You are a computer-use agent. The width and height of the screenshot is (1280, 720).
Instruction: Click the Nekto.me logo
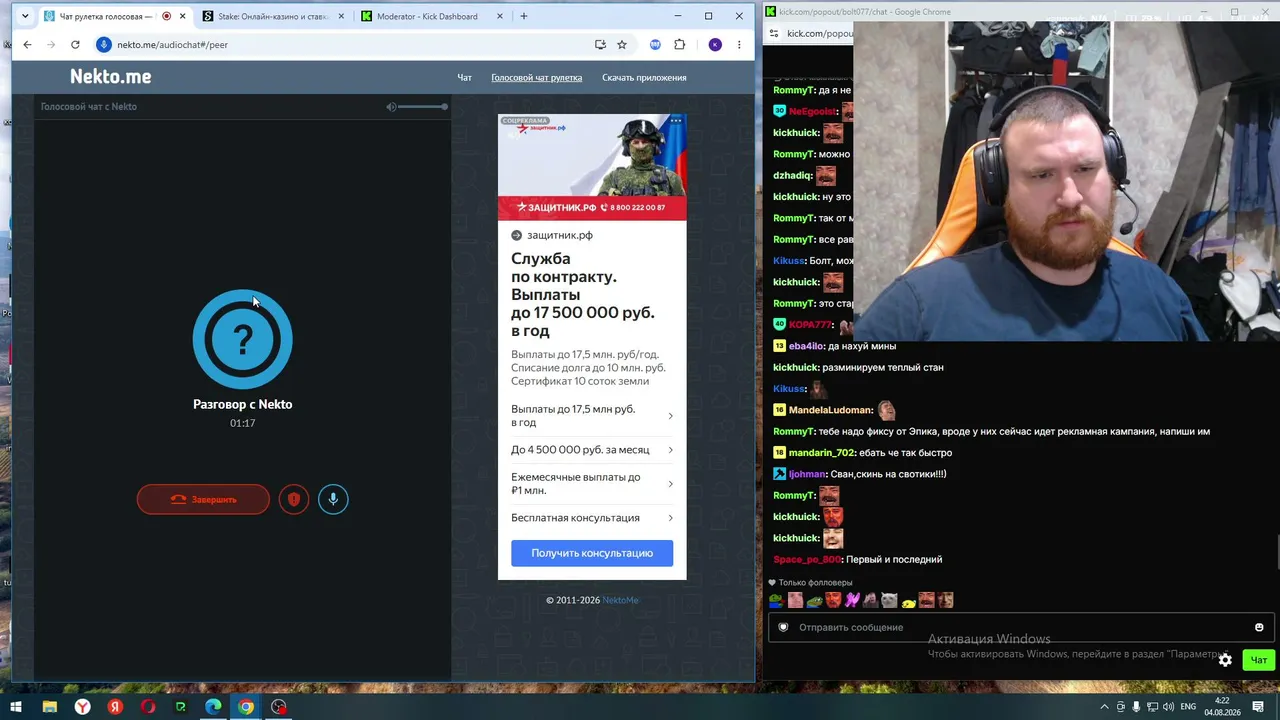(x=111, y=76)
